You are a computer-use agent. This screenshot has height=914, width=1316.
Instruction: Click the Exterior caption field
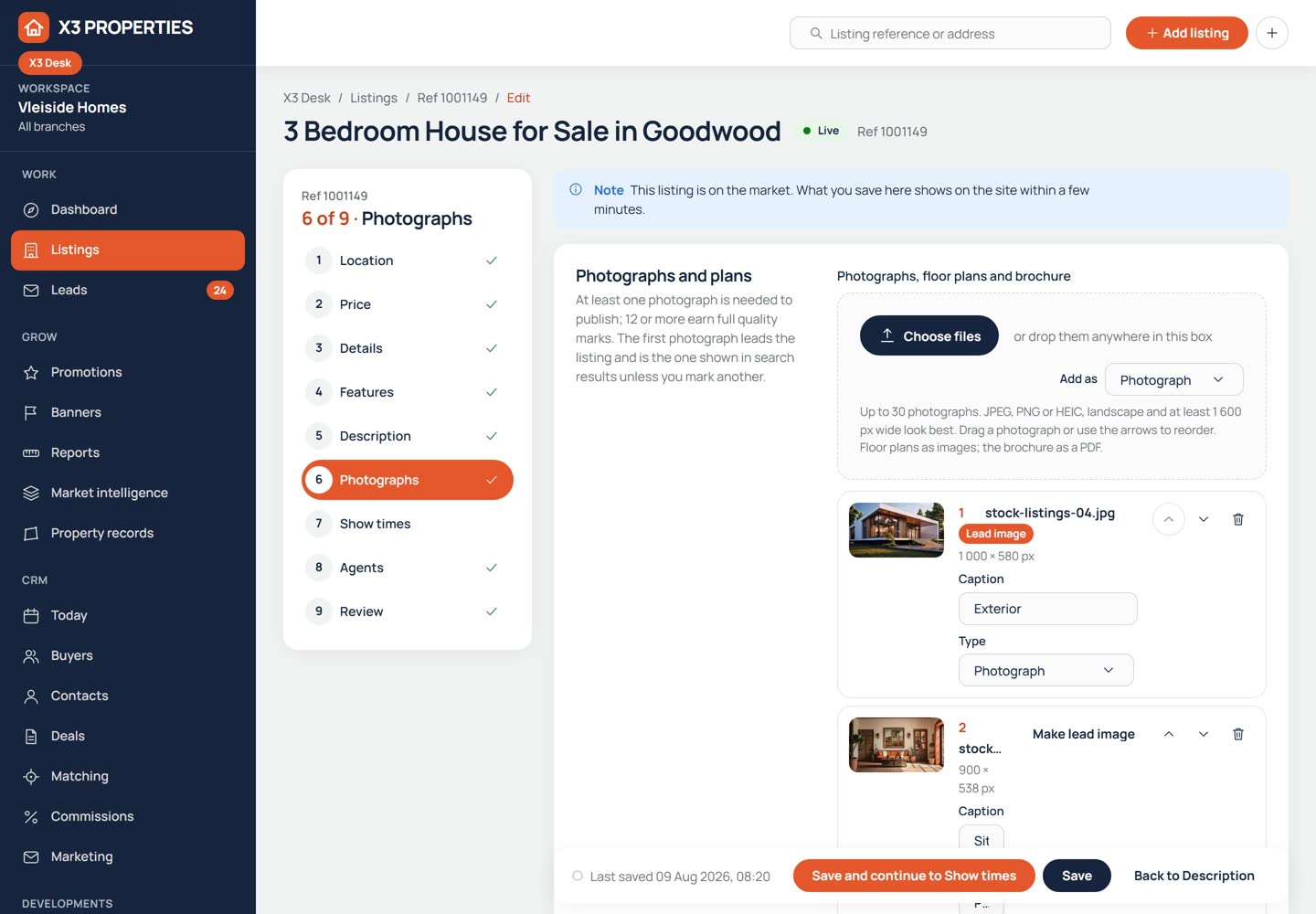click(1047, 609)
